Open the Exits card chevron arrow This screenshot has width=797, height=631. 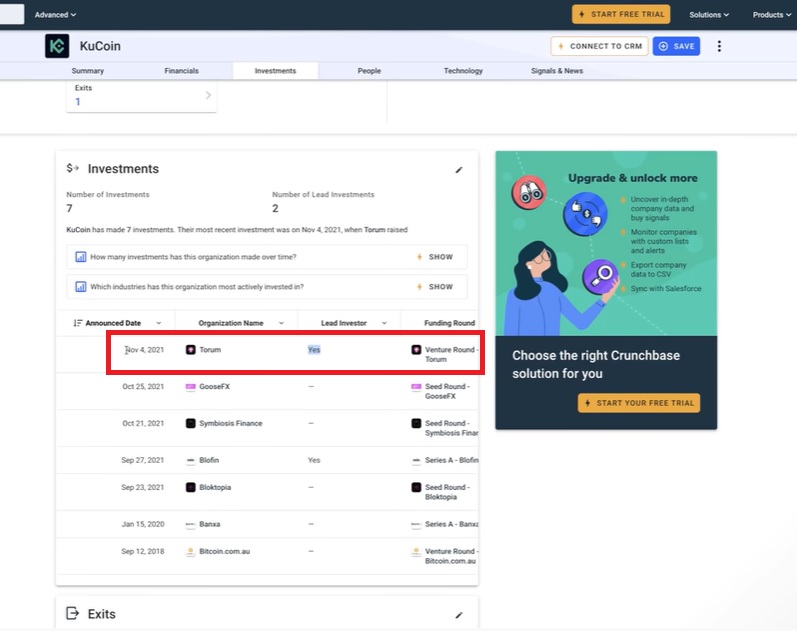tap(208, 95)
